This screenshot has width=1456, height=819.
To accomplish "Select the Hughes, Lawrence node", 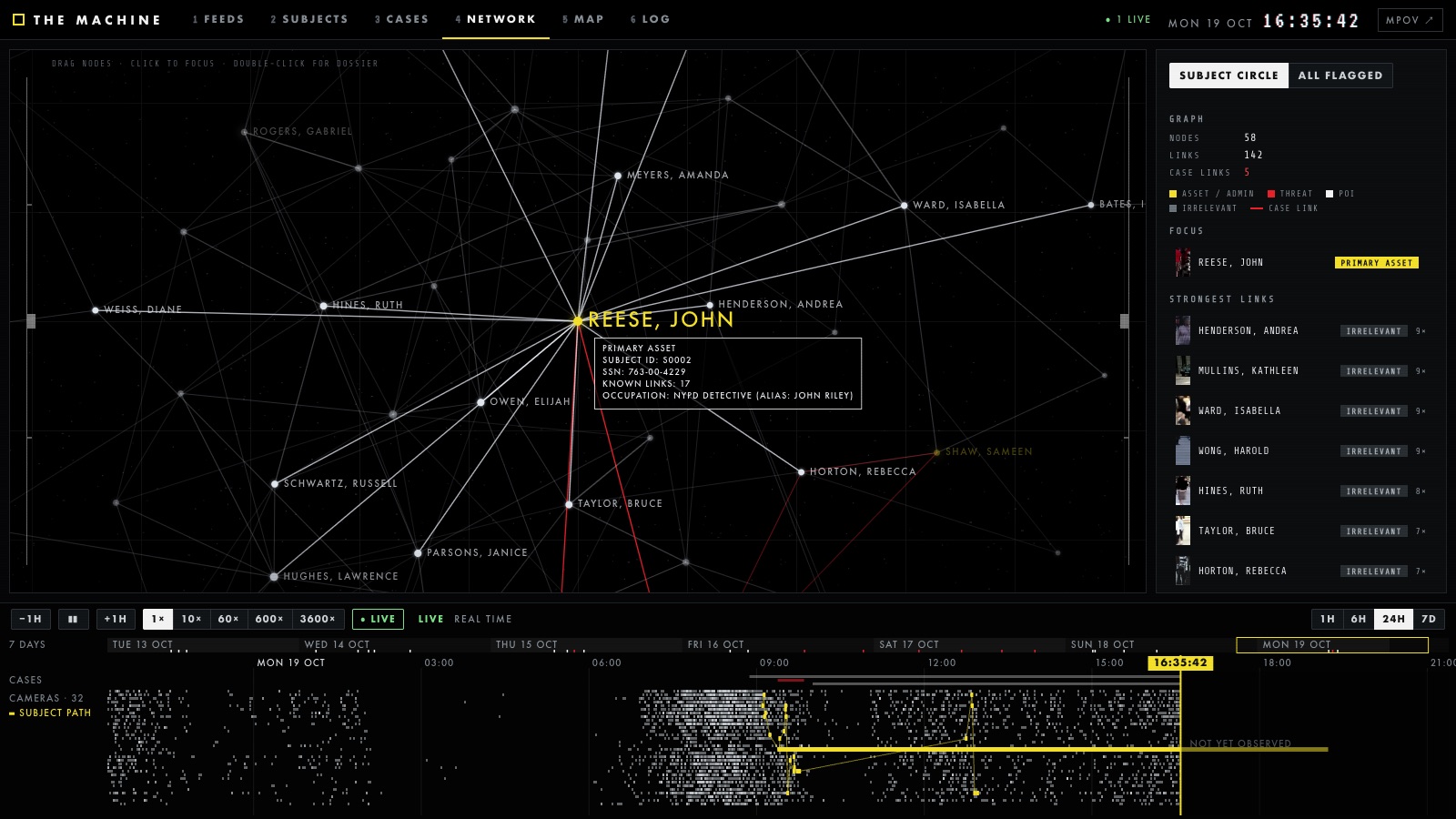I will [x=274, y=577].
